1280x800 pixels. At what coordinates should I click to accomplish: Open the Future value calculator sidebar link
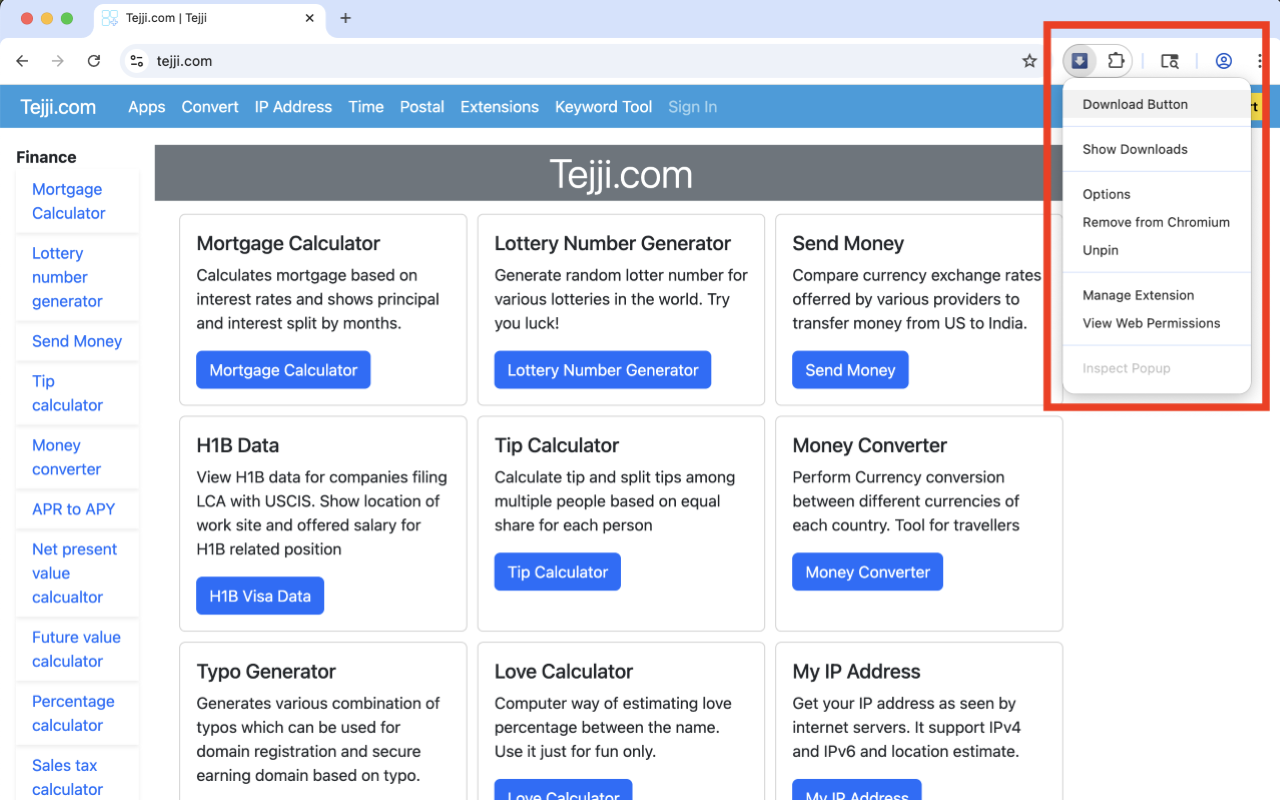click(x=76, y=649)
